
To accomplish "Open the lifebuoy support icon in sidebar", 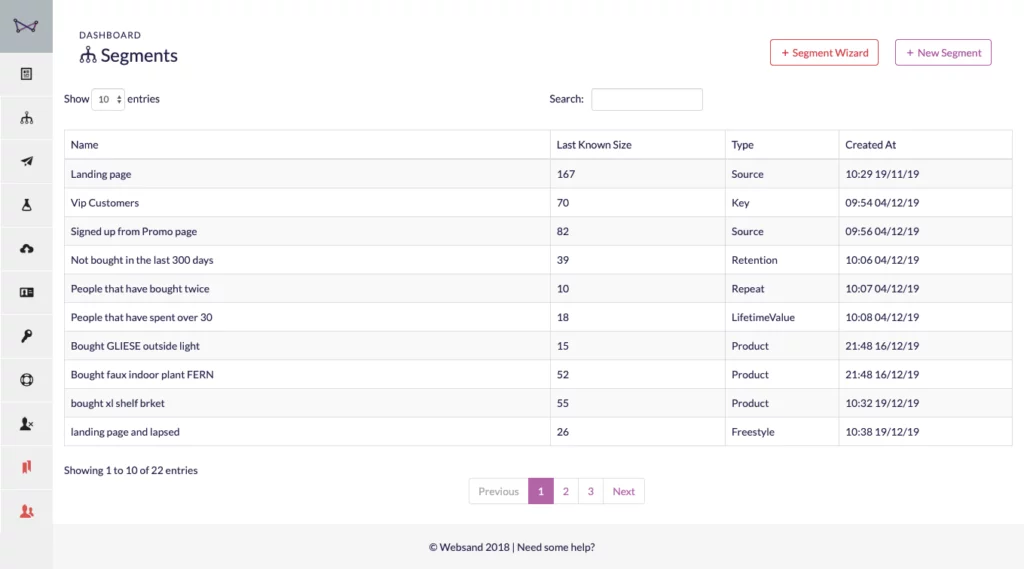I will click(26, 380).
